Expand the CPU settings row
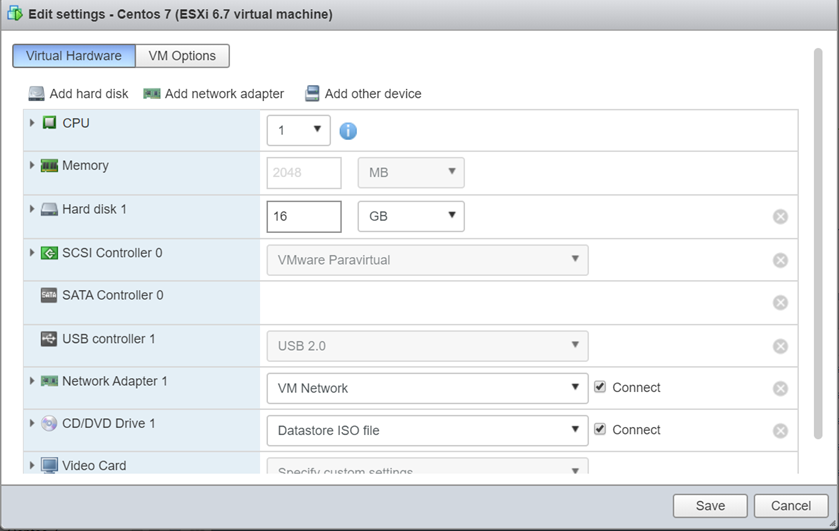The image size is (839, 531). (x=32, y=123)
